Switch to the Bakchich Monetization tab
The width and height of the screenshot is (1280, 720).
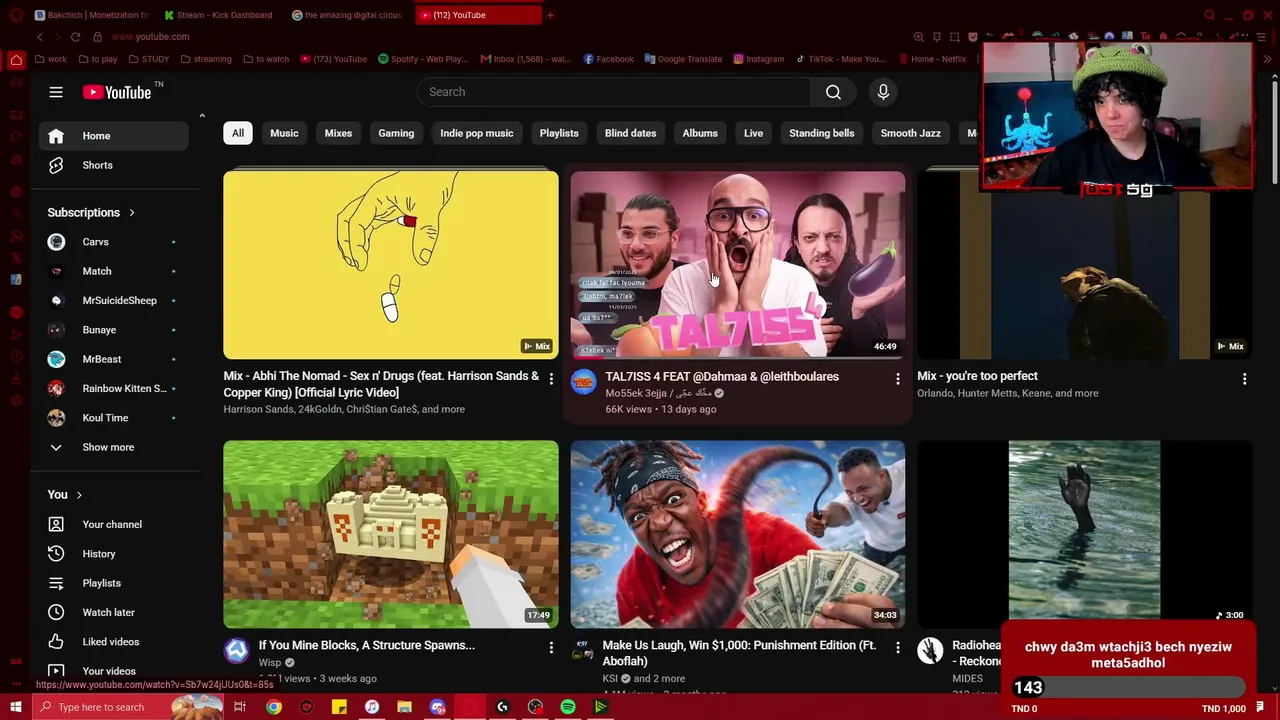pyautogui.click(x=91, y=15)
